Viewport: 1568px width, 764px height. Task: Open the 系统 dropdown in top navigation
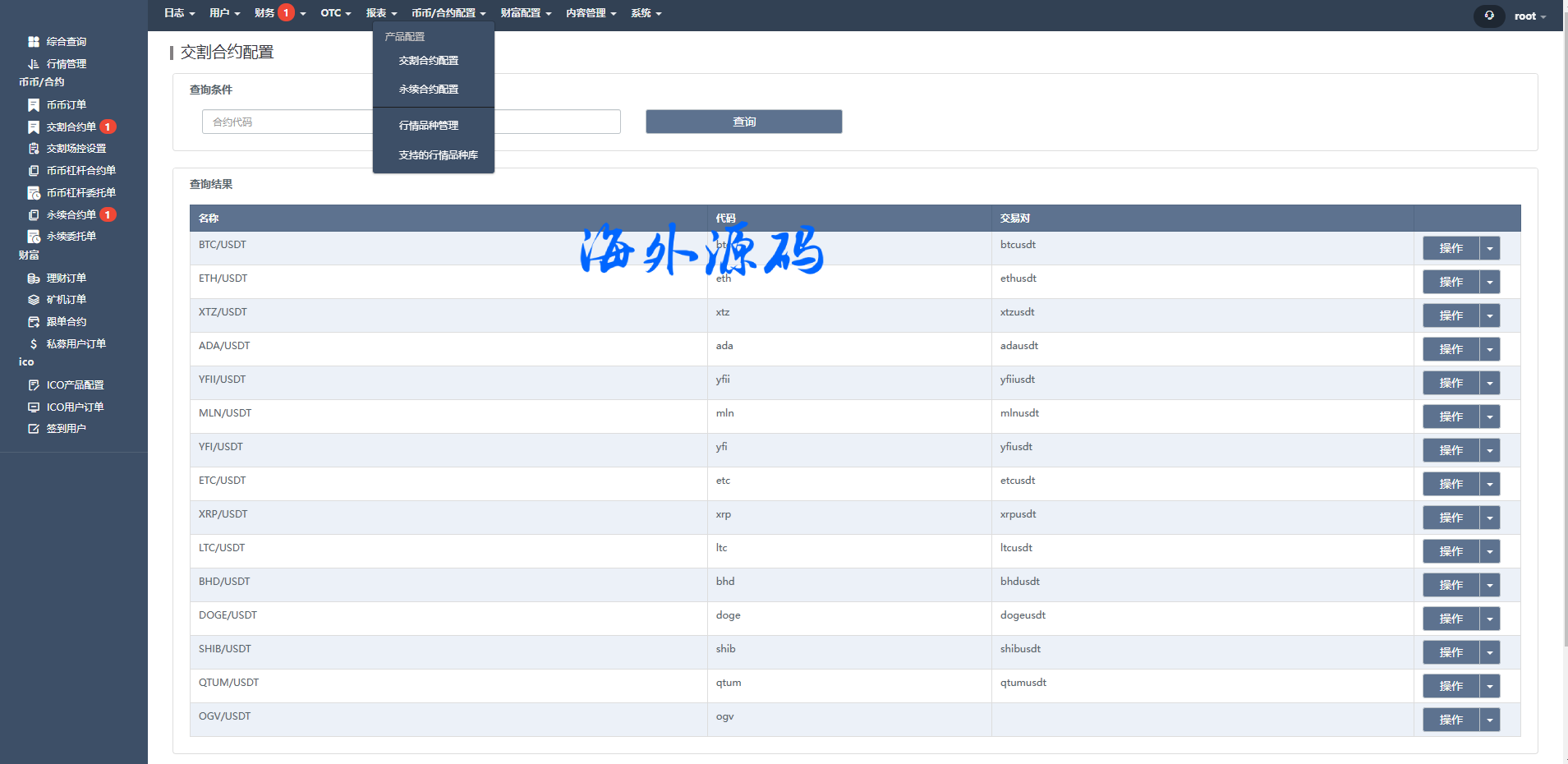pos(646,13)
